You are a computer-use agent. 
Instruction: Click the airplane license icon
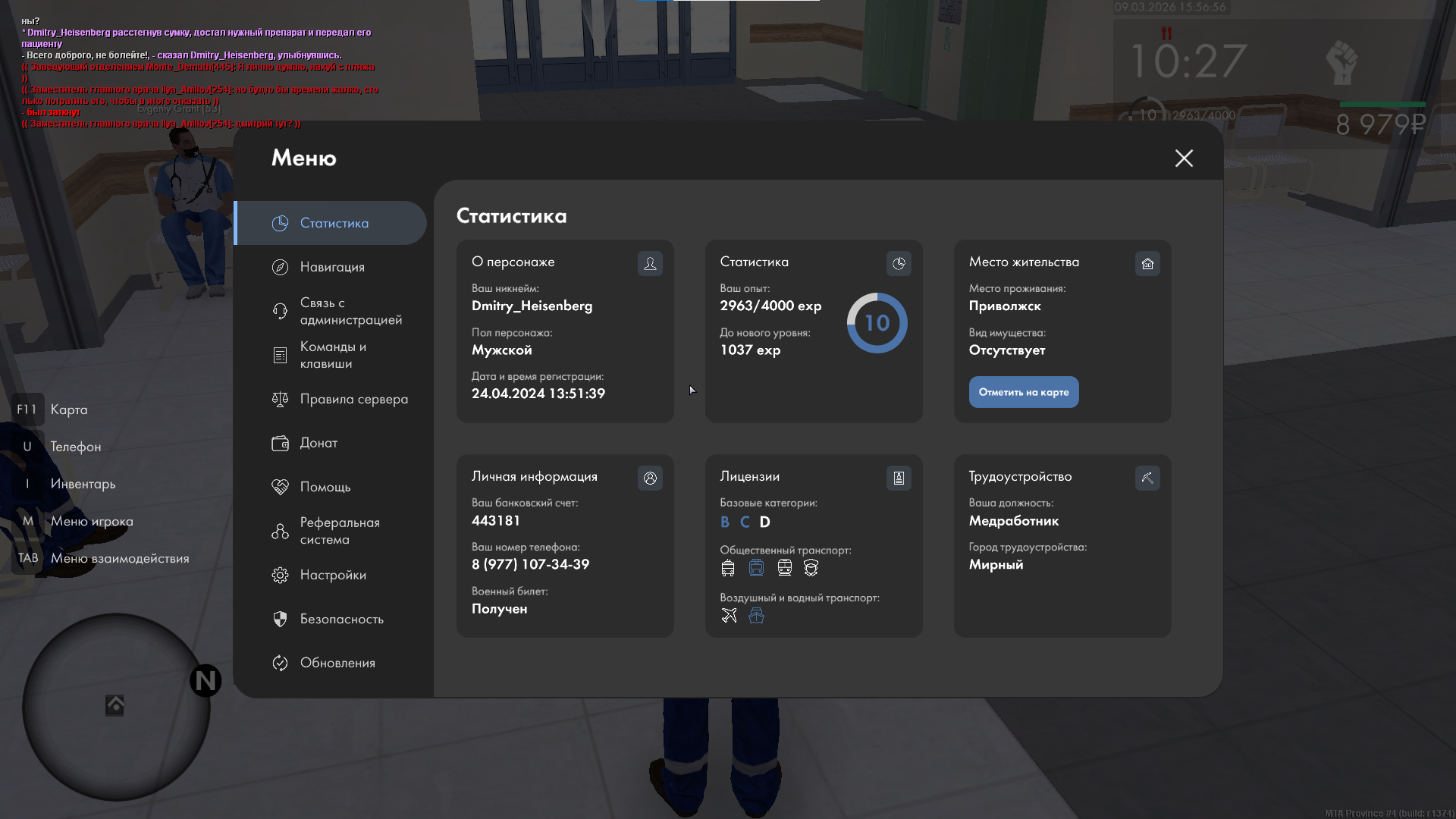tap(729, 616)
